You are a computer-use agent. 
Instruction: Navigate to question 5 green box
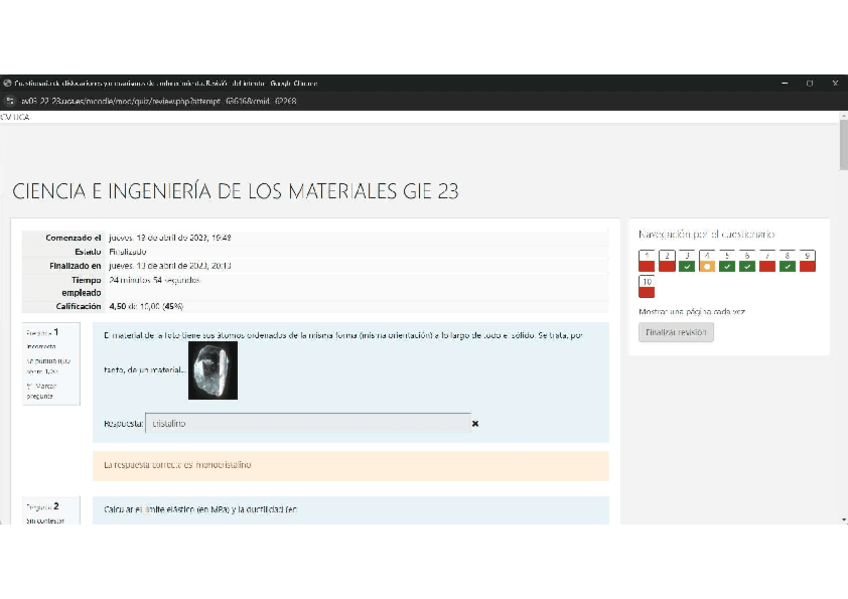[727, 261]
